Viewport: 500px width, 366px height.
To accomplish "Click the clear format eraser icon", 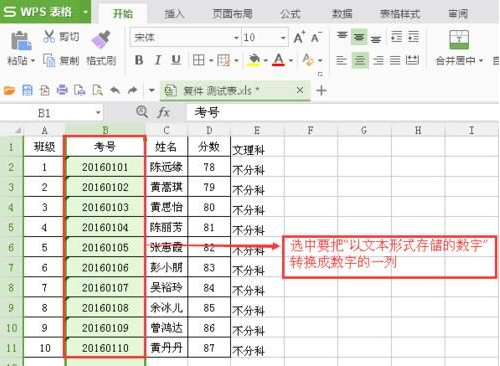I will (308, 60).
